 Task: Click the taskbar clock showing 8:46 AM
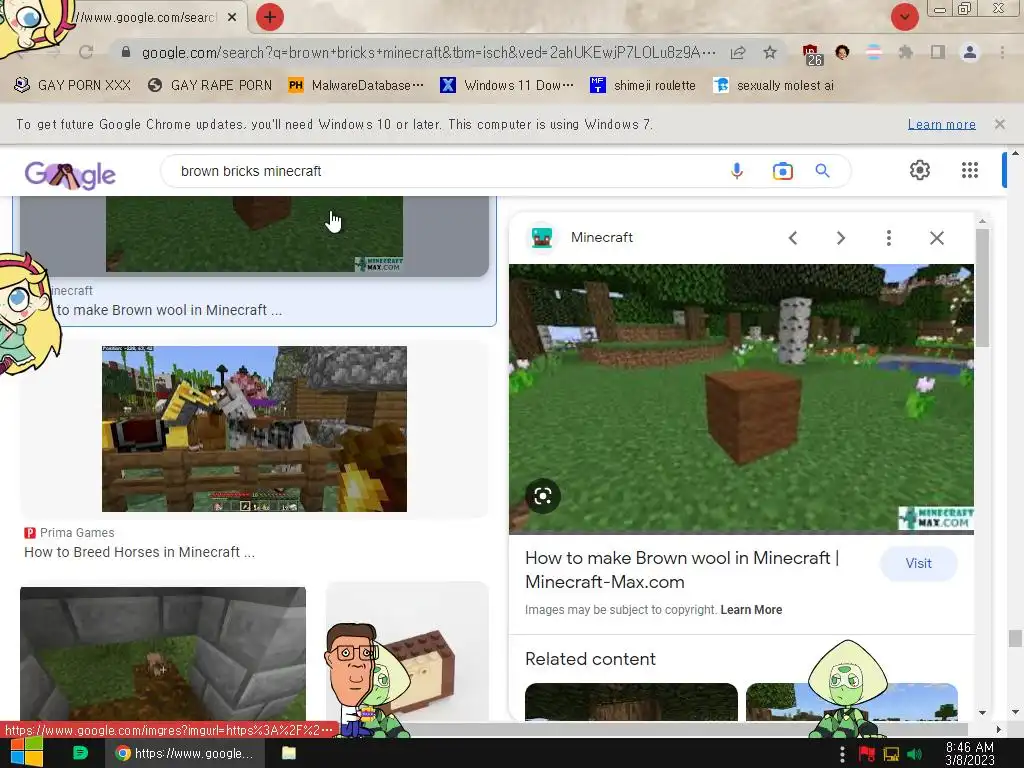tap(970, 754)
